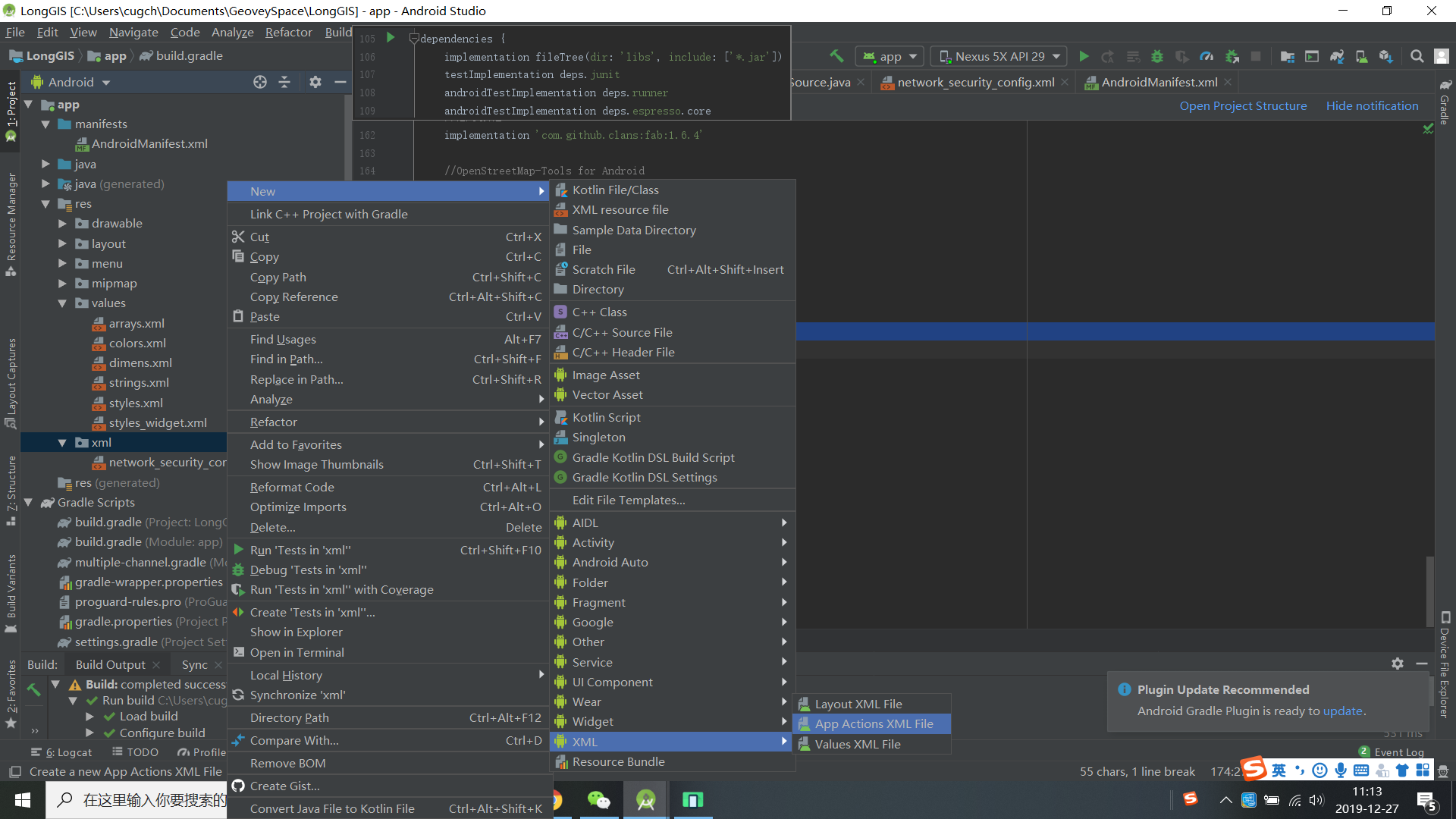
Task: Open WeChat from the taskbar
Action: tap(598, 800)
